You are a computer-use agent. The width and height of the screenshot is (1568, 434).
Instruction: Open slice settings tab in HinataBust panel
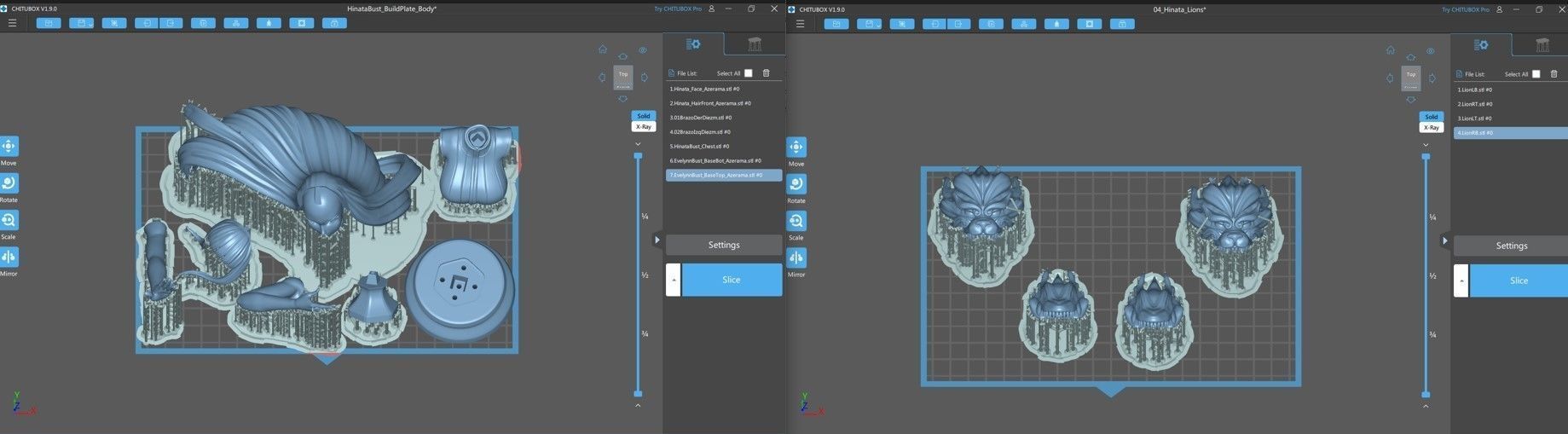693,44
